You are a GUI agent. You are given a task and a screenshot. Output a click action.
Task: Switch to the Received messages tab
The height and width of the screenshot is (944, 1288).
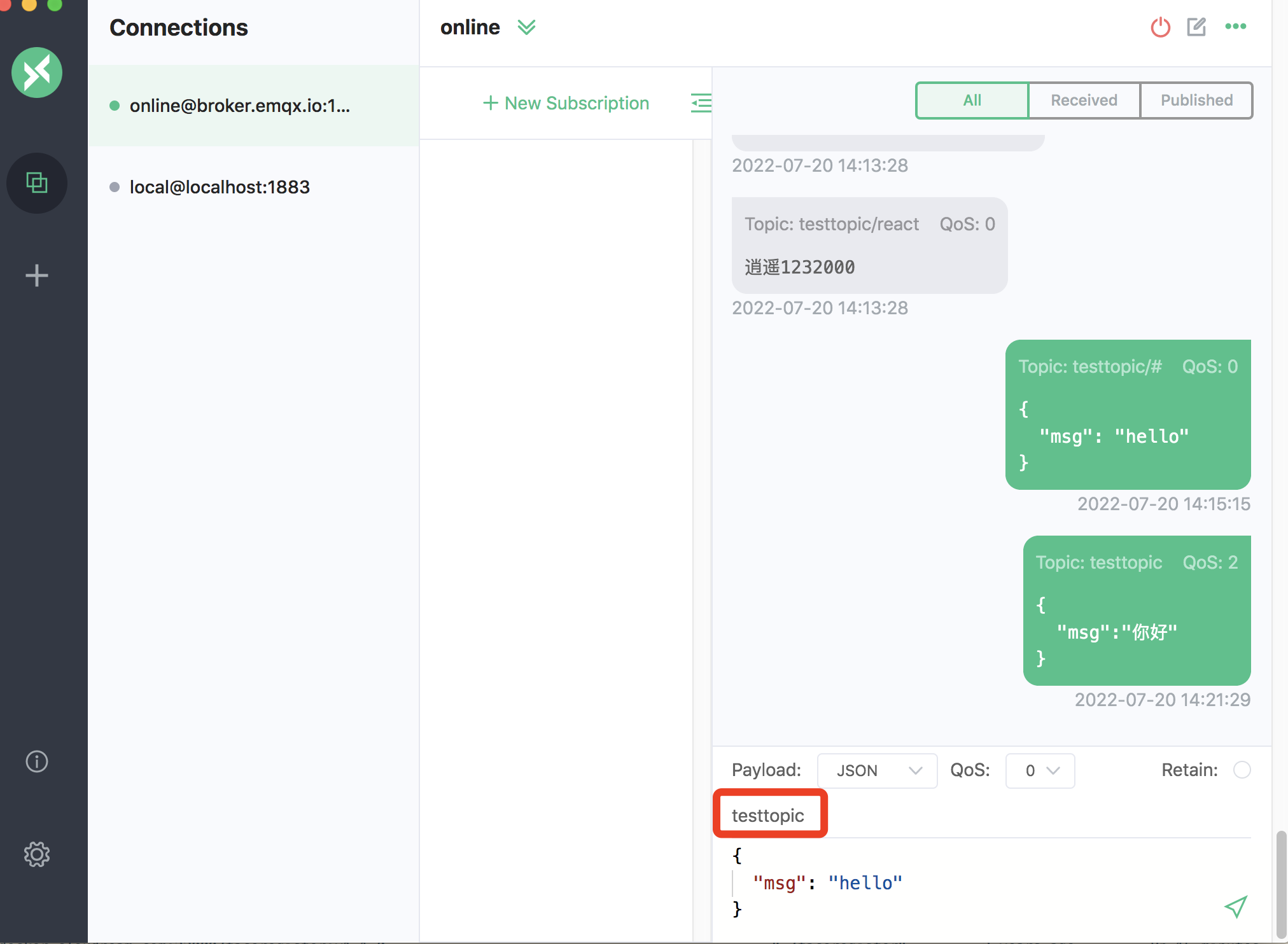click(1084, 101)
